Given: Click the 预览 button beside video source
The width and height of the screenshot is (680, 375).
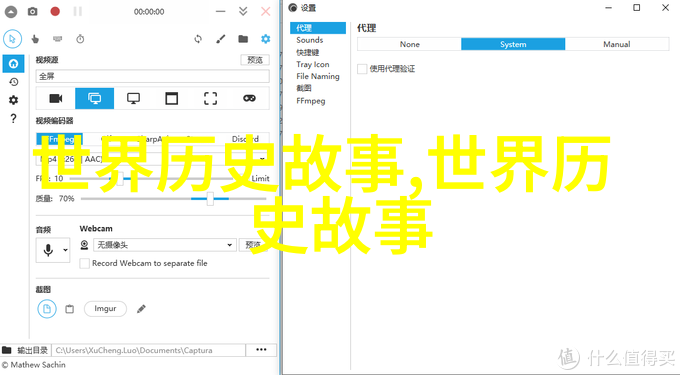Looking at the screenshot, I should 255,60.
